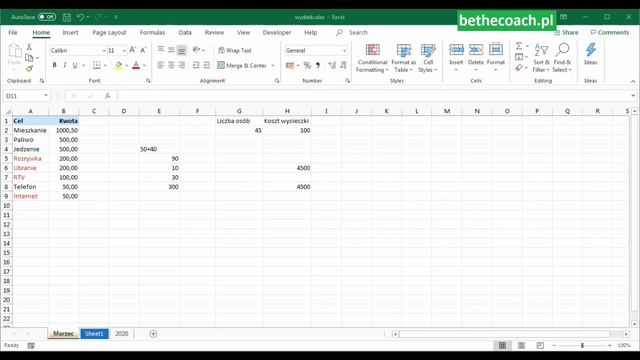The image size is (640, 360).
Task: Open the Data tab
Action: click(185, 32)
